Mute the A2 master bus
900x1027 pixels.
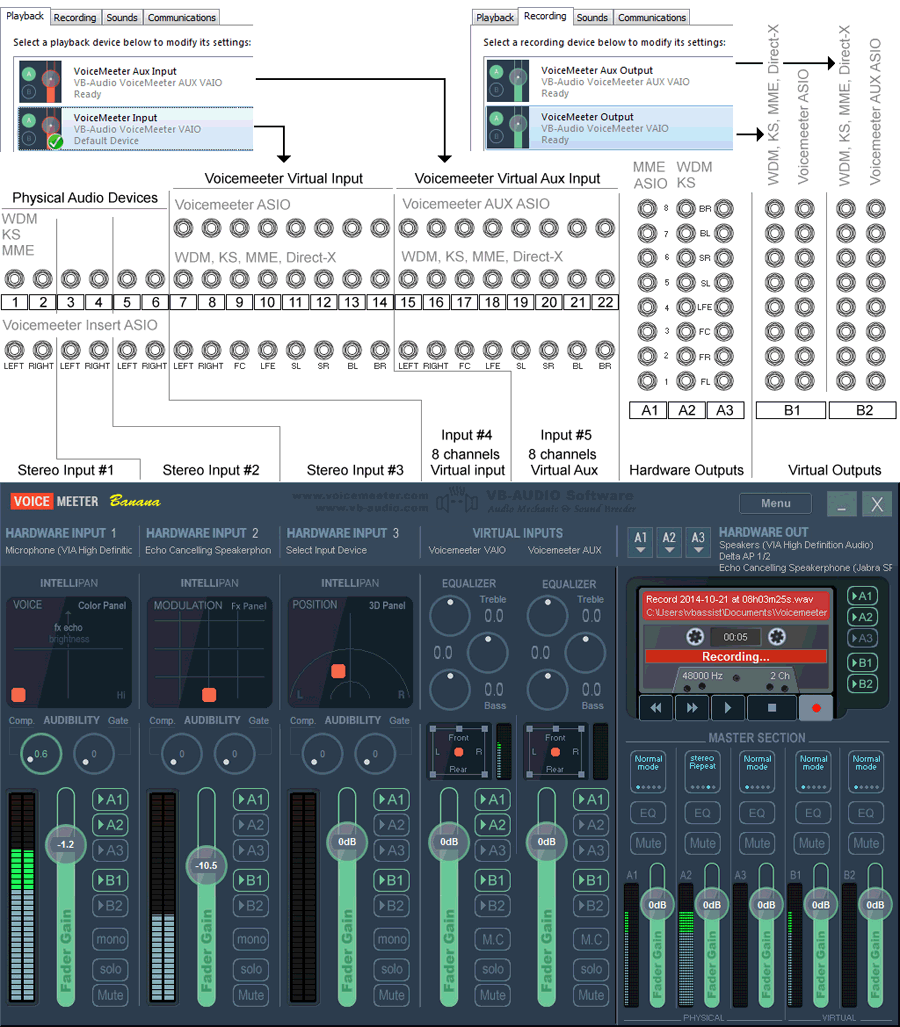(x=702, y=844)
